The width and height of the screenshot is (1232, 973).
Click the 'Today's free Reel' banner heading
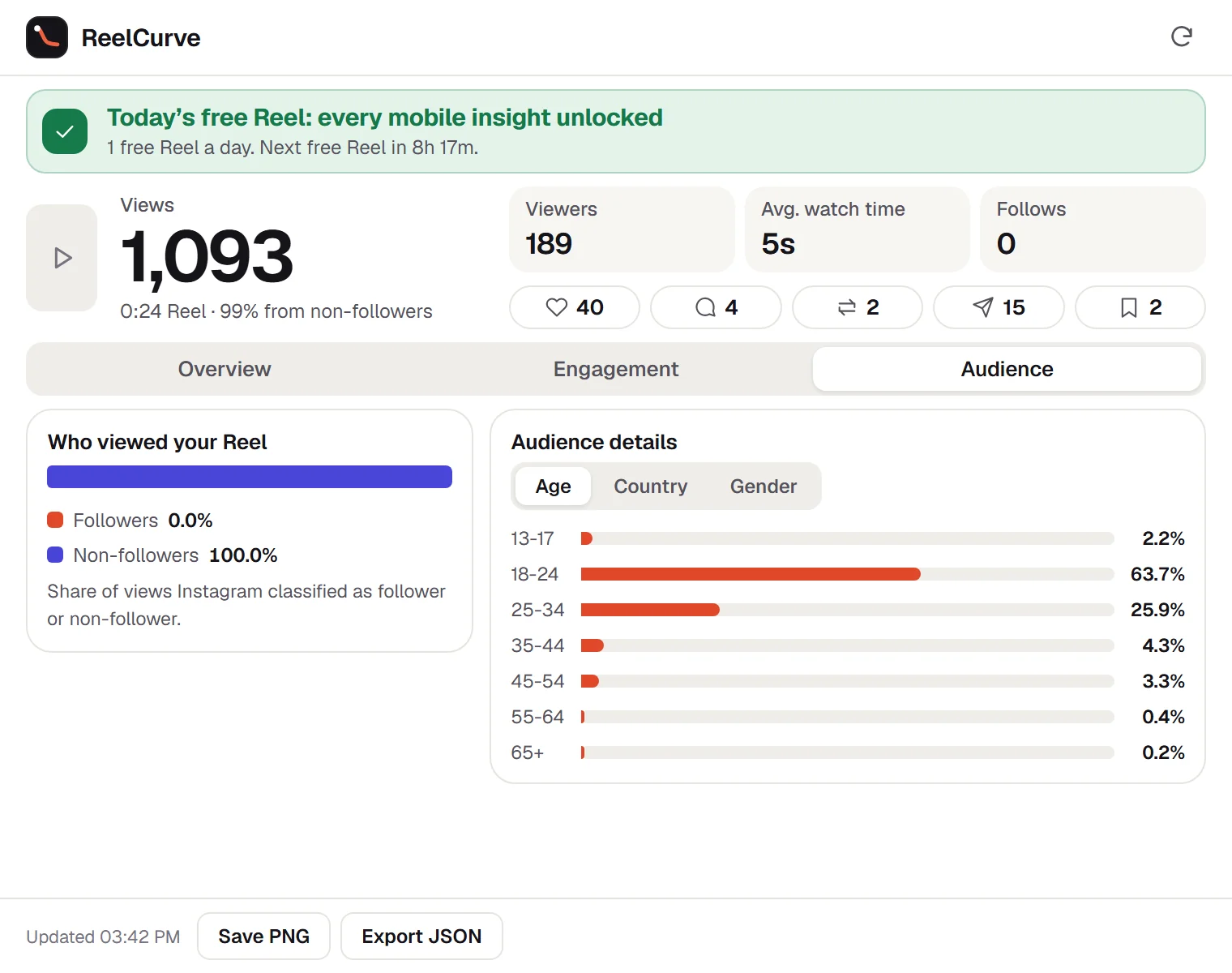tap(385, 118)
